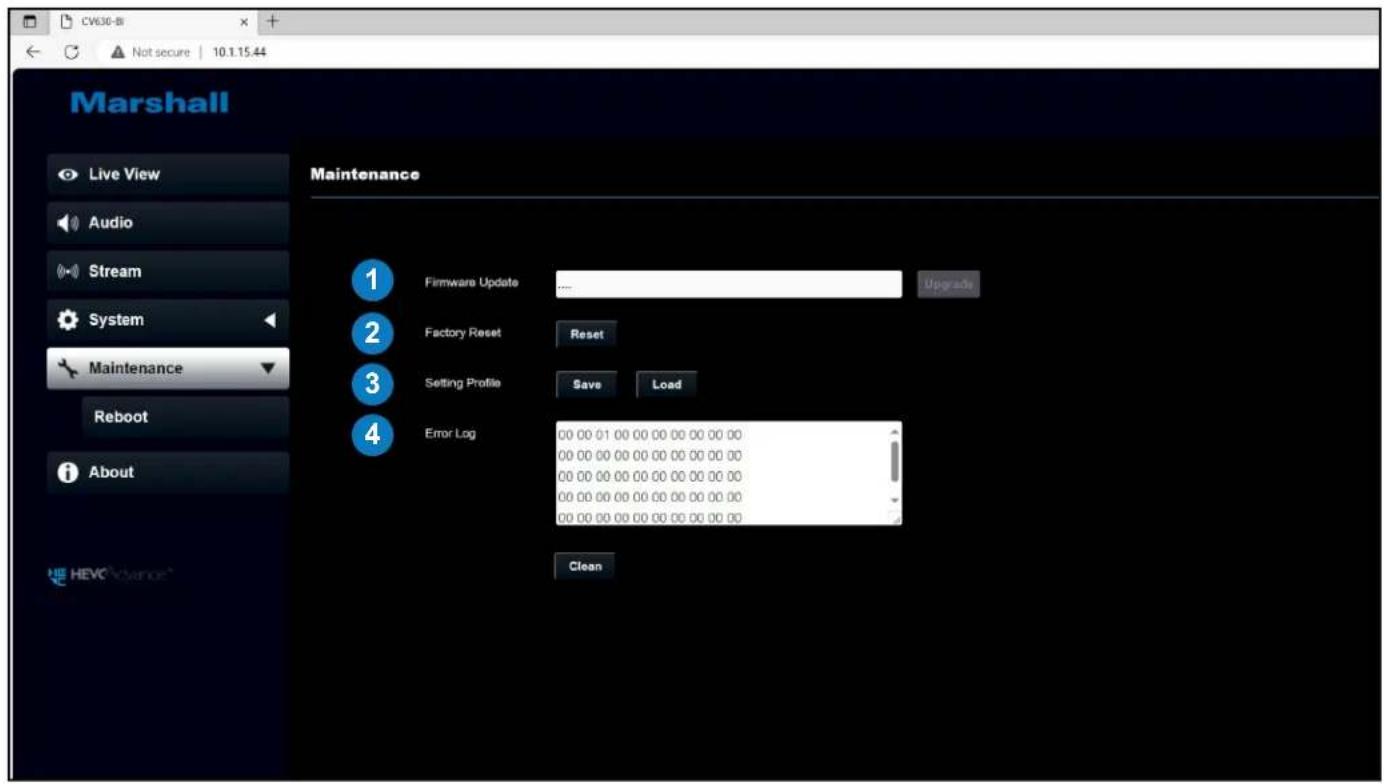Viewport: 1384px width, 784px height.
Task: Click the Error Log scroll down arrow
Action: tap(894, 499)
